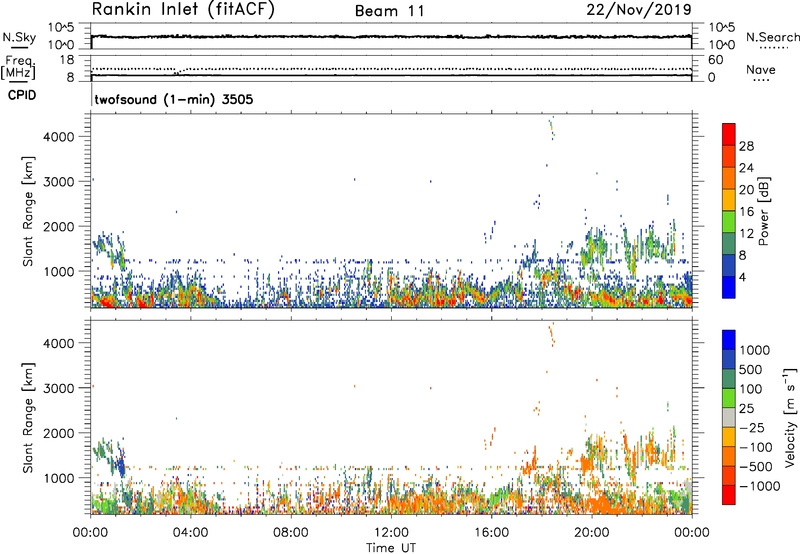
Task: Click the 'Time UT' axis label
Action: [x=391, y=548]
